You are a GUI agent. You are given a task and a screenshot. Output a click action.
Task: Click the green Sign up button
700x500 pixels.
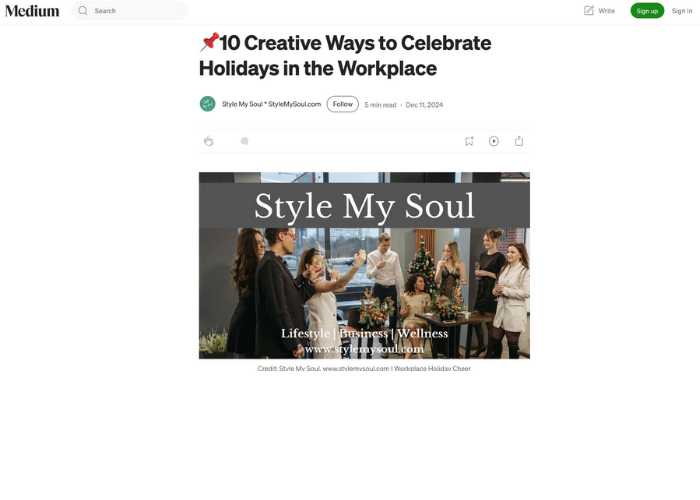click(x=647, y=11)
